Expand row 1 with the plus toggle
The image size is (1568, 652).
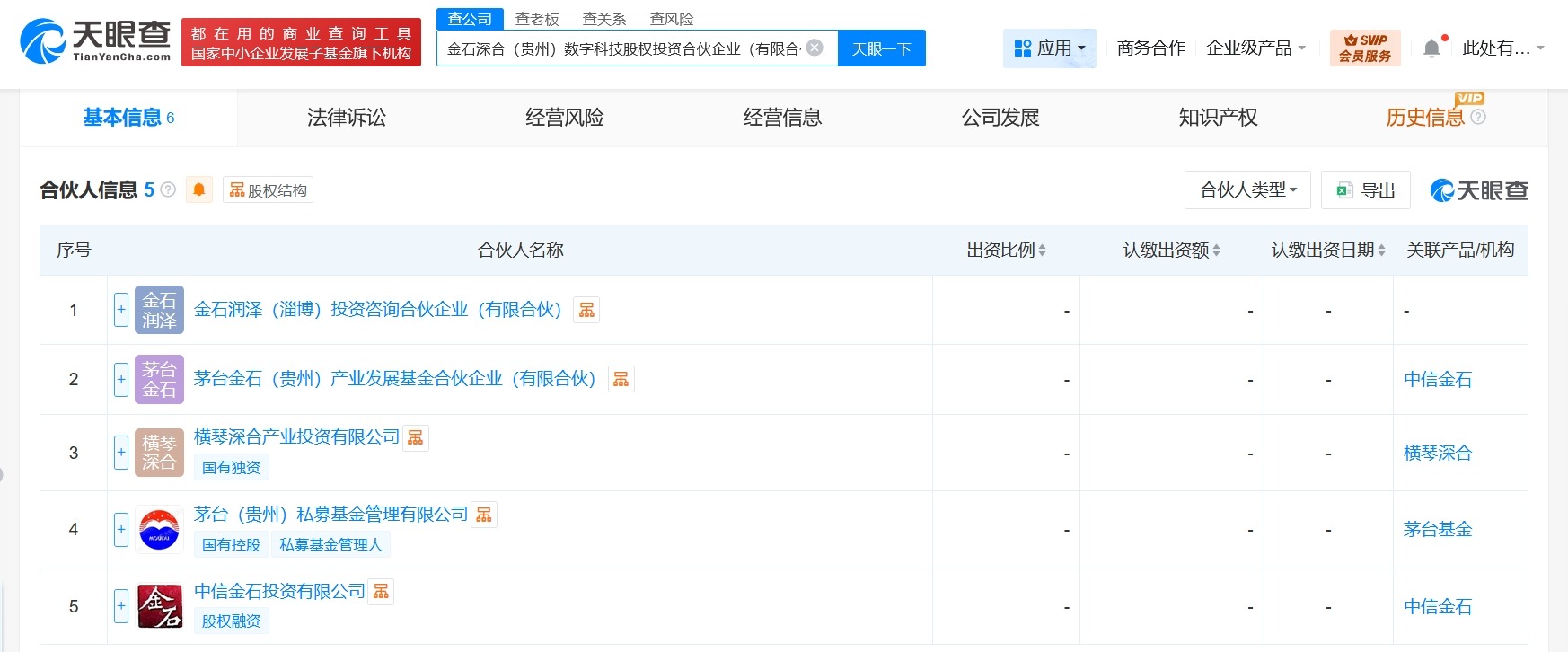(121, 310)
